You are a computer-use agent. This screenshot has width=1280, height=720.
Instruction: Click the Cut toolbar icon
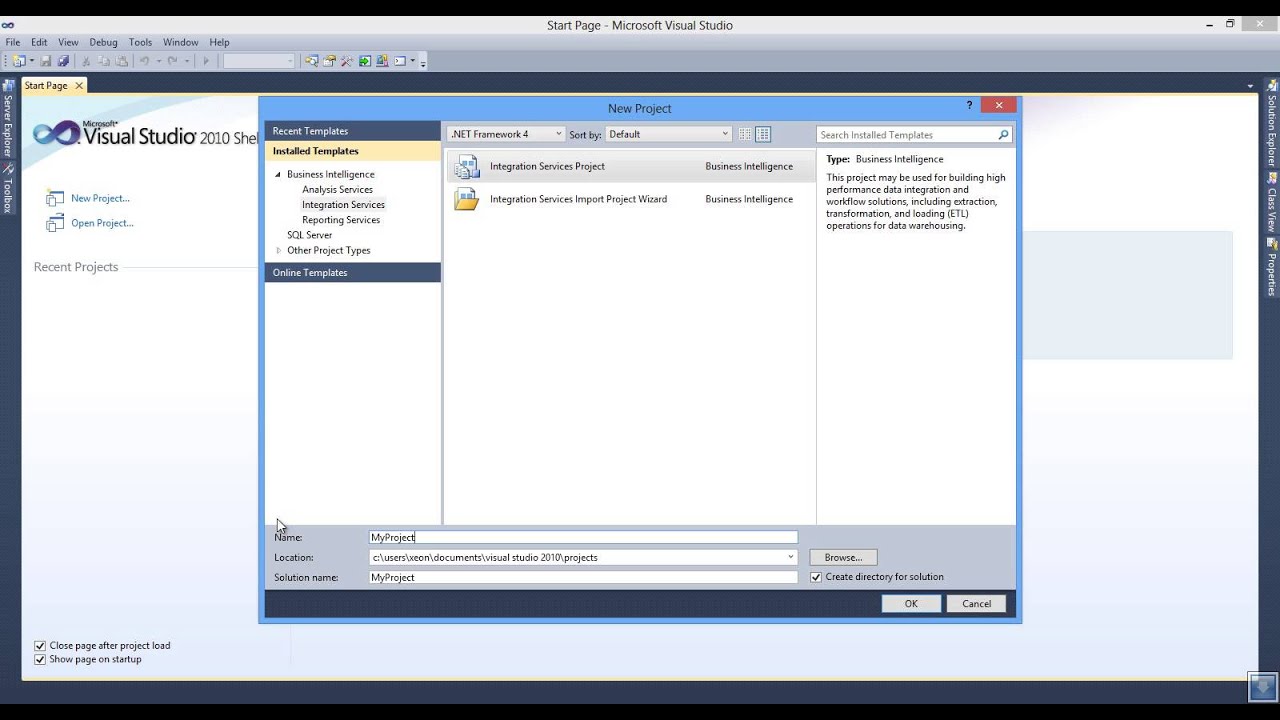tap(86, 61)
